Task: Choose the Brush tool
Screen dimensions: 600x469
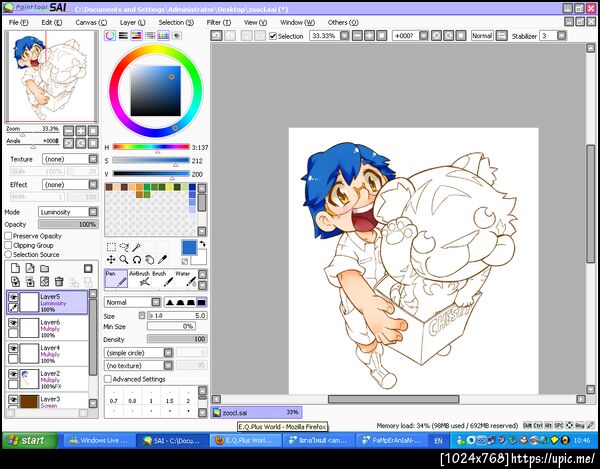Action: tap(163, 279)
